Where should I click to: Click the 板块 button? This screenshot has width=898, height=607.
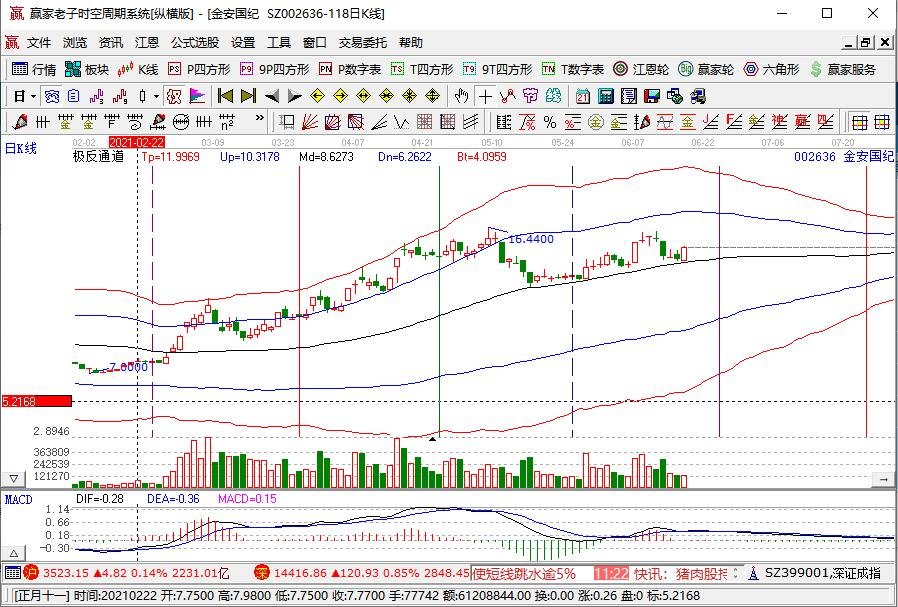point(87,69)
